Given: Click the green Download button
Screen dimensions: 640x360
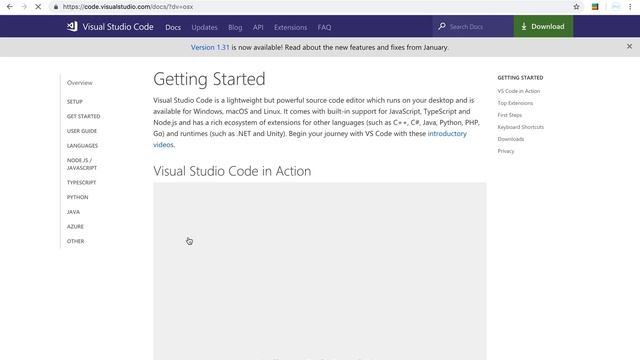Looking at the screenshot, I should (x=543, y=27).
